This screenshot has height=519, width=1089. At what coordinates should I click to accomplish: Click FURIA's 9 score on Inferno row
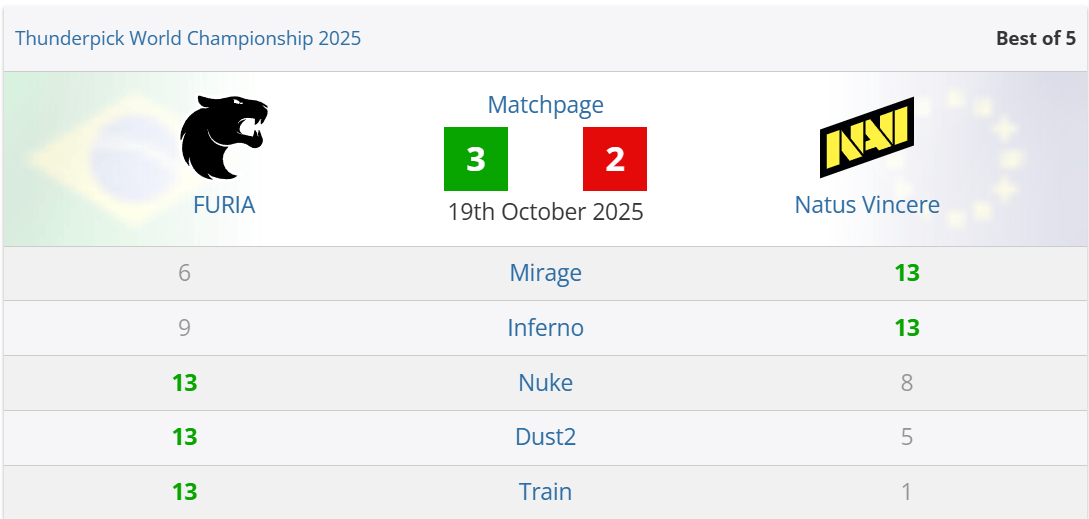tap(184, 328)
